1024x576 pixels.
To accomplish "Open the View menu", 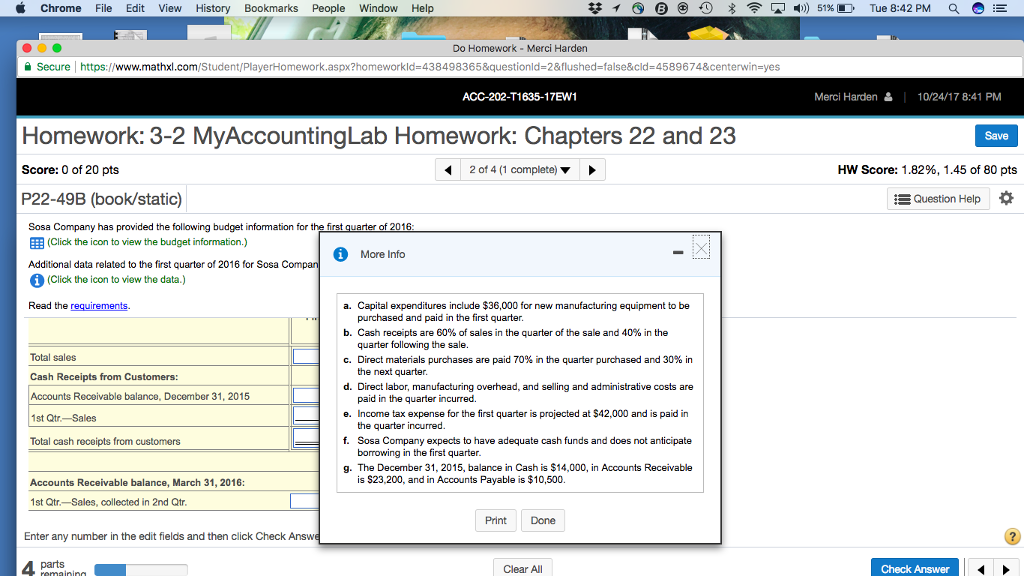I will [x=170, y=8].
